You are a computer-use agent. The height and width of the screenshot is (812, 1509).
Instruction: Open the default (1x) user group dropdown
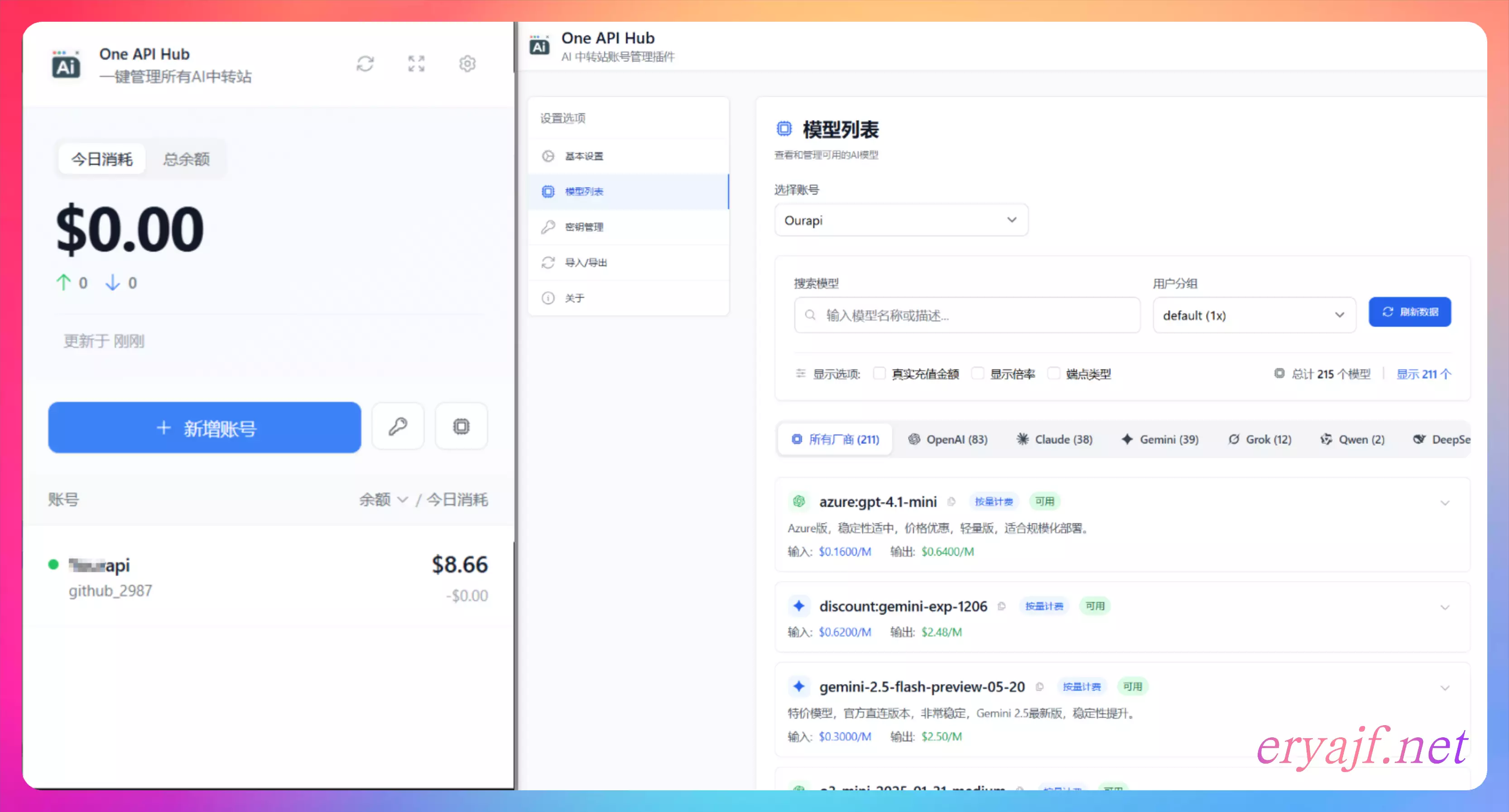pyautogui.click(x=1254, y=315)
